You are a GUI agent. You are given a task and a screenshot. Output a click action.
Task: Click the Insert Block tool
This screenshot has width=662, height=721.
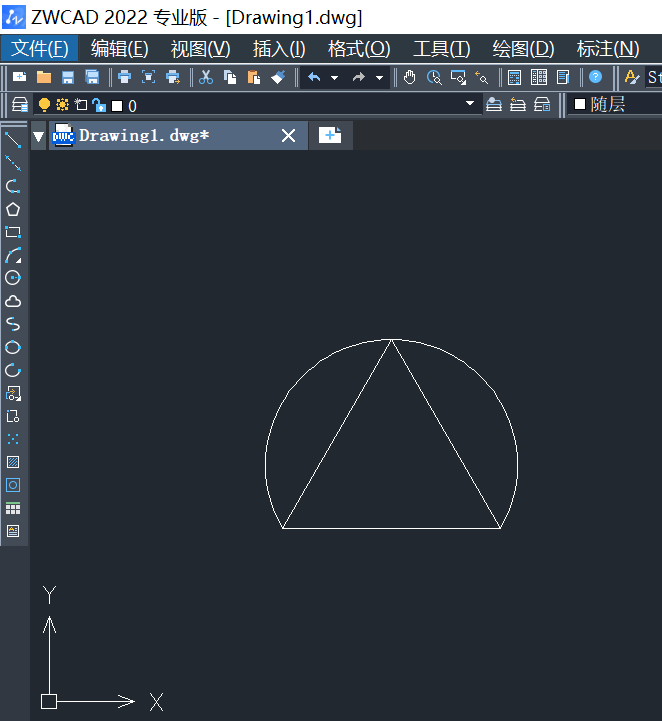click(x=13, y=393)
